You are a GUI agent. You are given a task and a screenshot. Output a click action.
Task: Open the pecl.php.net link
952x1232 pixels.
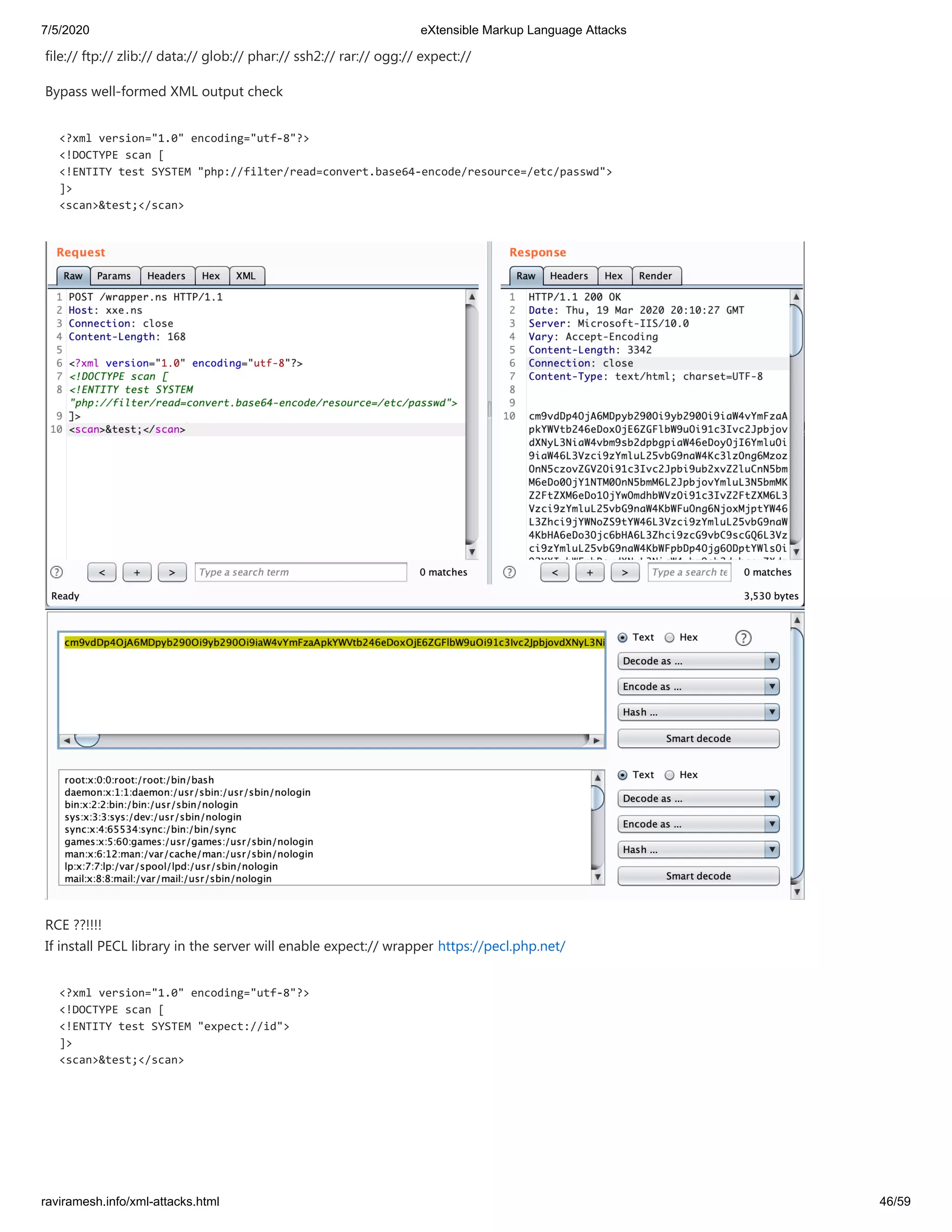tap(502, 946)
